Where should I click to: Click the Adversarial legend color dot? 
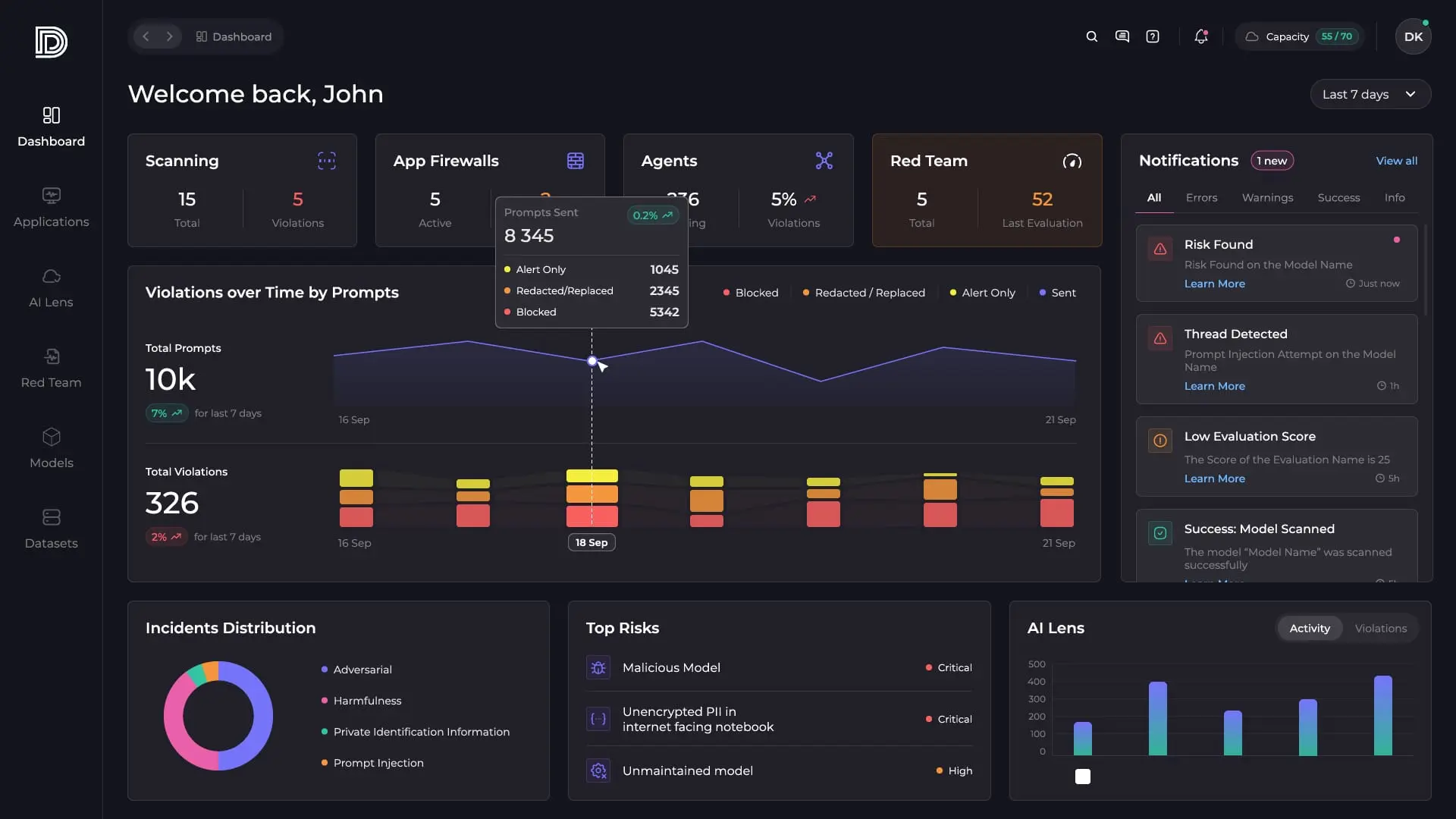[325, 670]
